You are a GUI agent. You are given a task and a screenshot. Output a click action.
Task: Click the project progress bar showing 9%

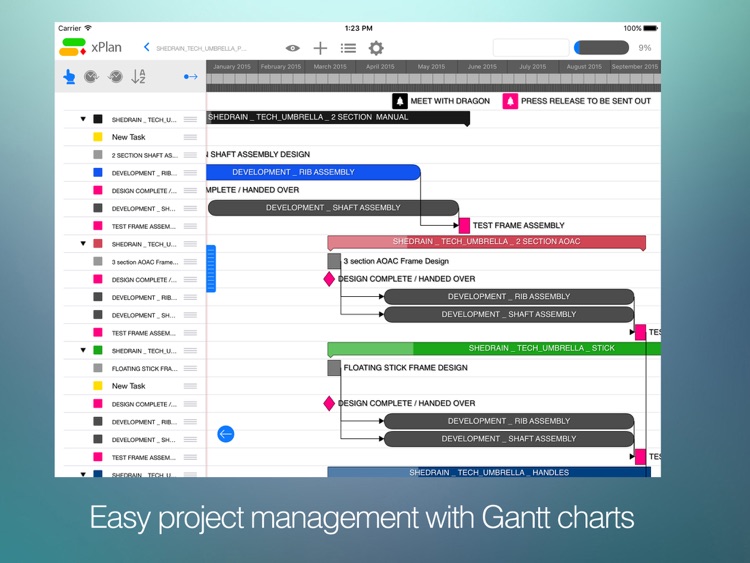click(x=601, y=48)
